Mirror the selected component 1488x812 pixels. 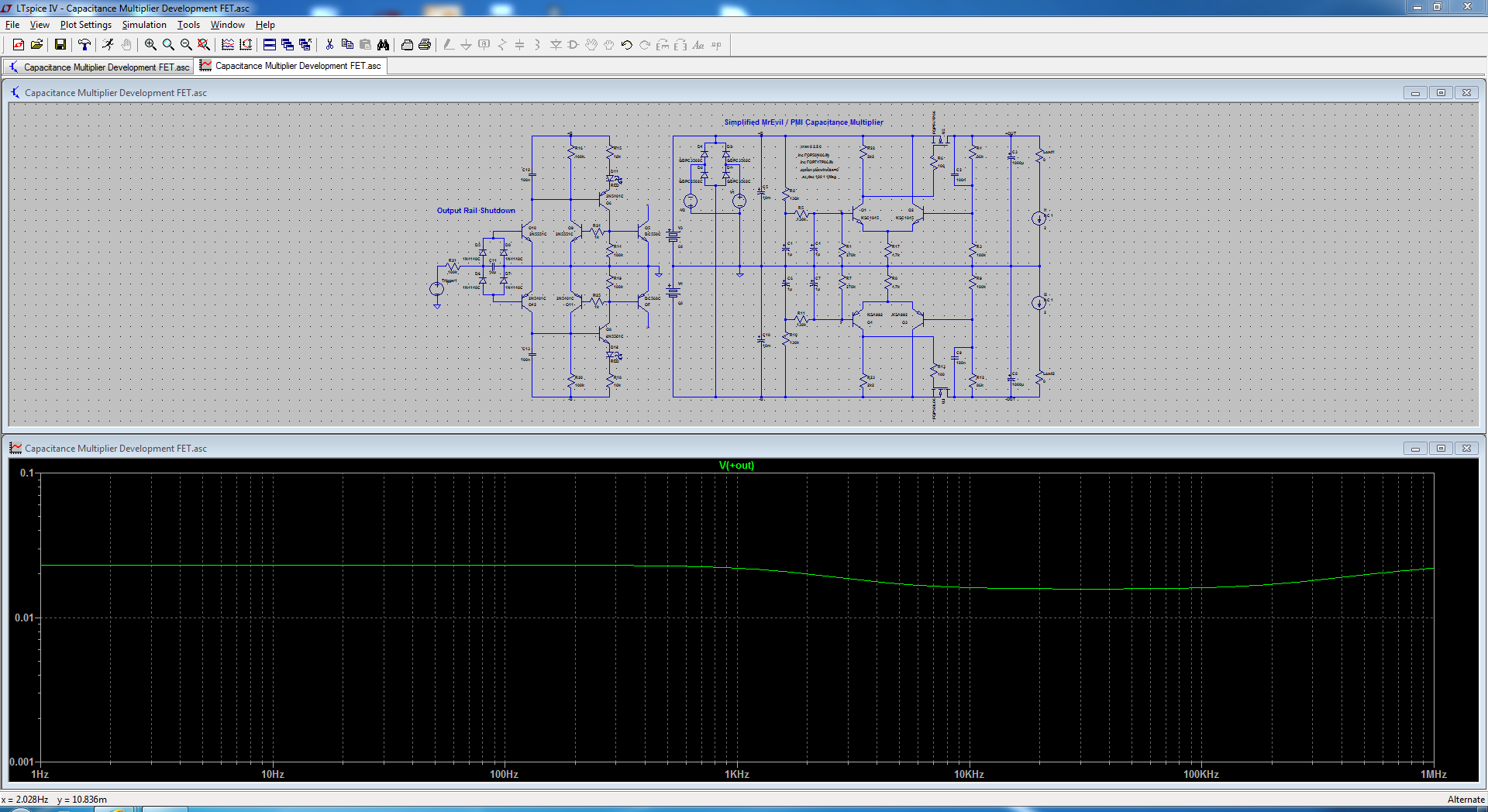(x=680, y=45)
